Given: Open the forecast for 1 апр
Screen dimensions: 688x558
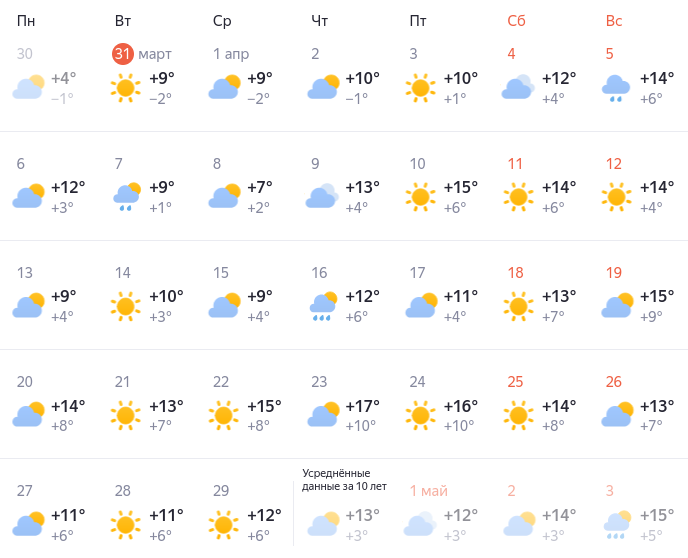Looking at the screenshot, I should point(231,54).
